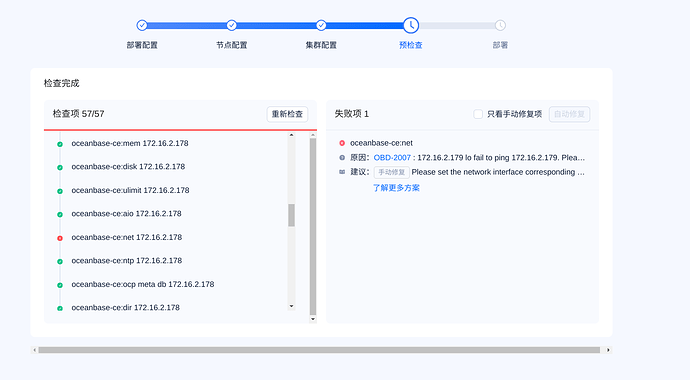Select row oceanbase-ce:aio 172.16.2.178
Image resolution: width=690 pixels, height=380 pixels.
tap(126, 214)
